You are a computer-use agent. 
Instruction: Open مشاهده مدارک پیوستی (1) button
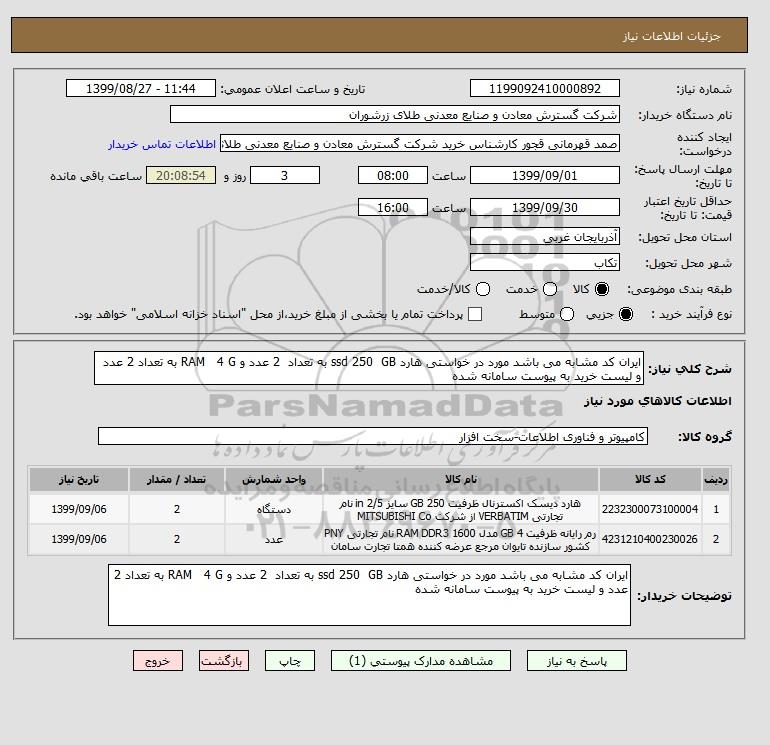point(421,661)
